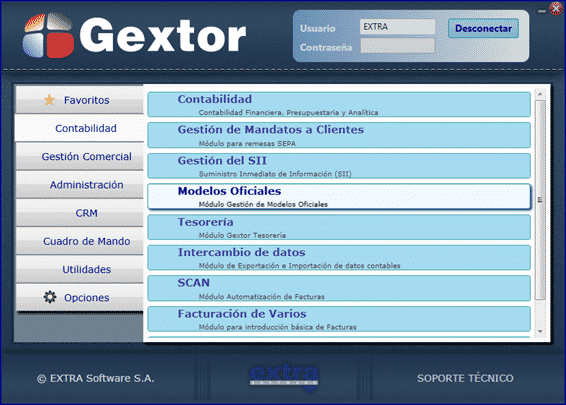Click the module list scrollbar thumb
Image resolution: width=566 pixels, height=405 pixels.
[540, 200]
